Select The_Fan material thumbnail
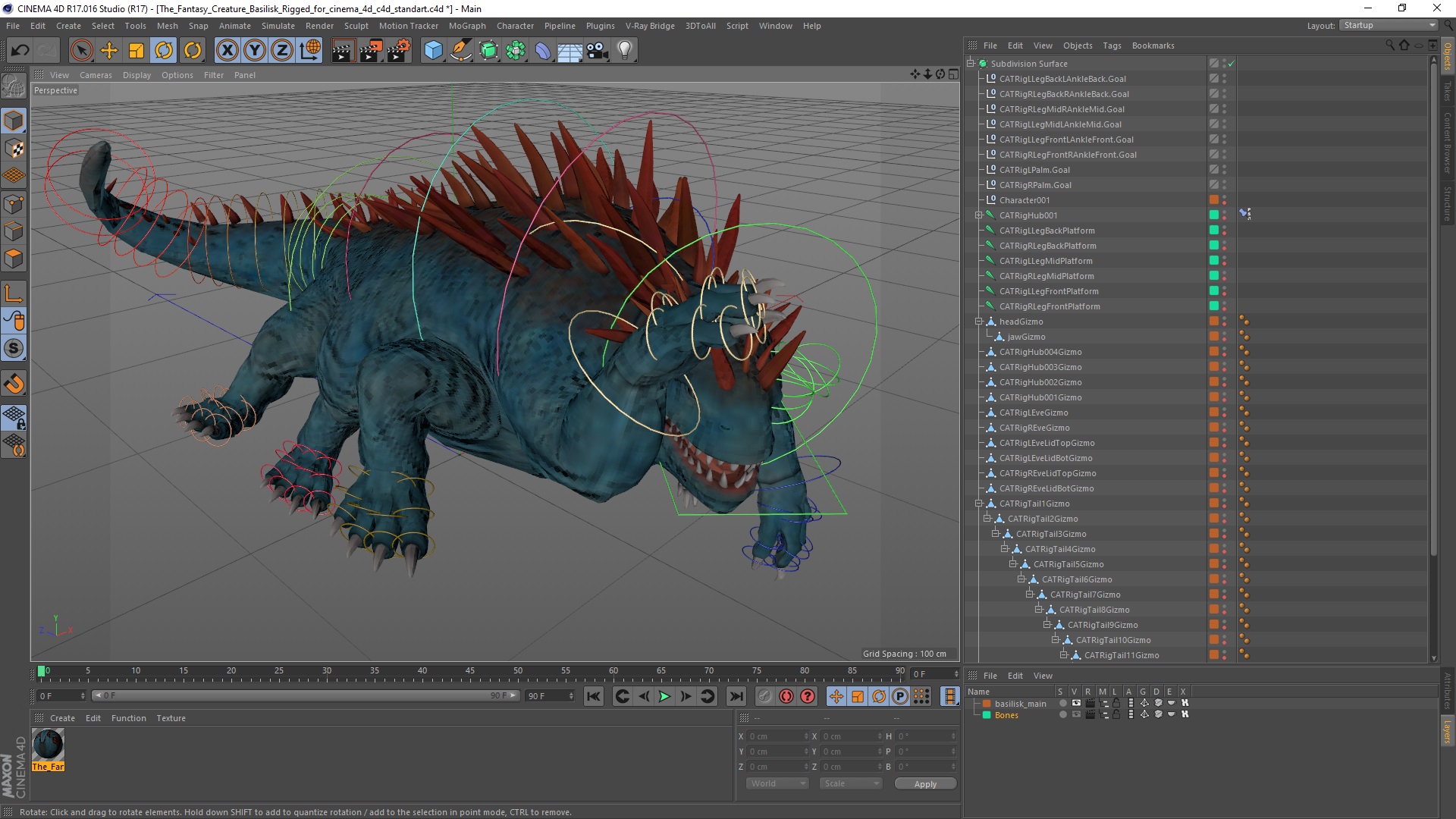1456x819 pixels. pos(48,745)
